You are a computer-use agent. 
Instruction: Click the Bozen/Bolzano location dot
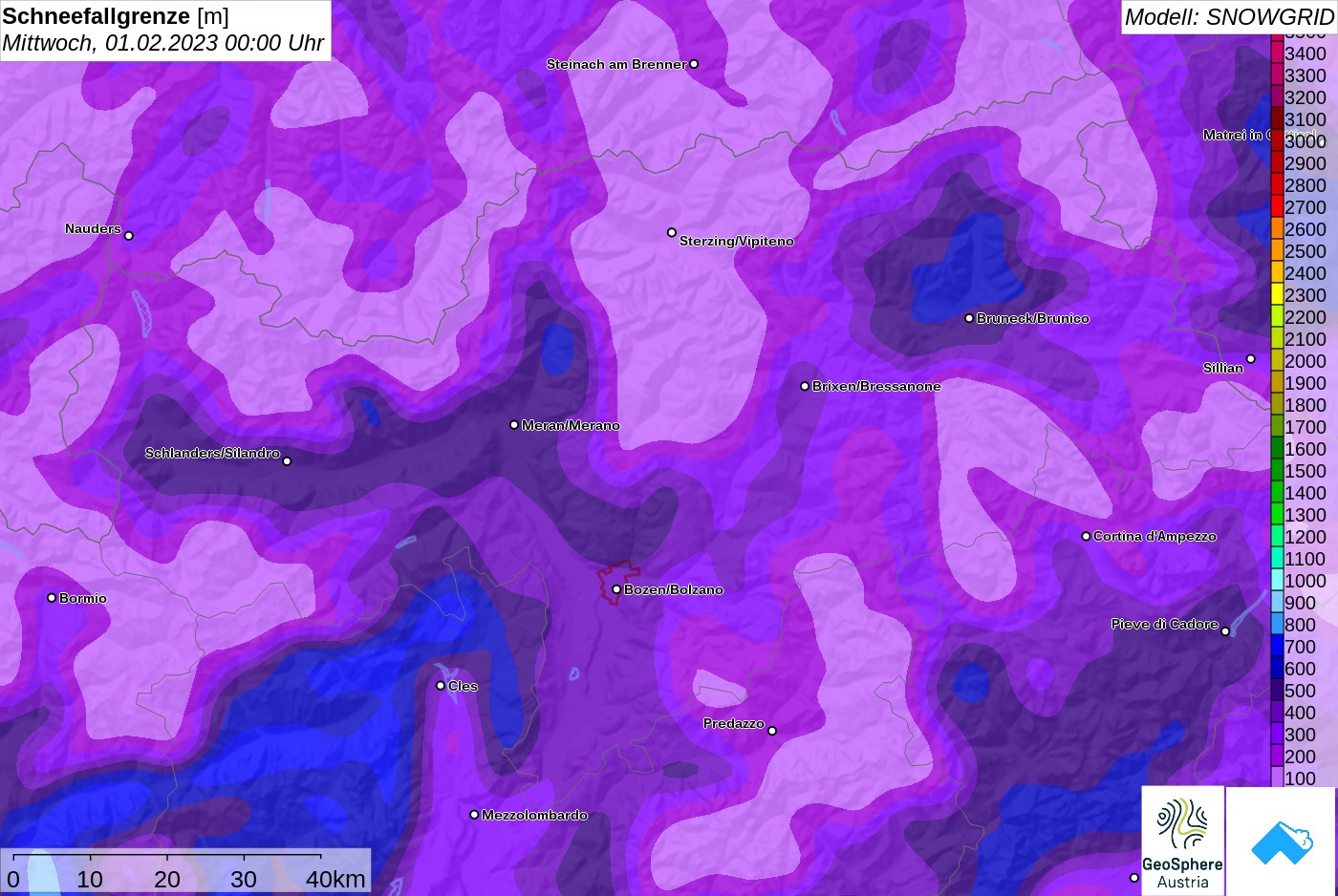tap(616, 589)
